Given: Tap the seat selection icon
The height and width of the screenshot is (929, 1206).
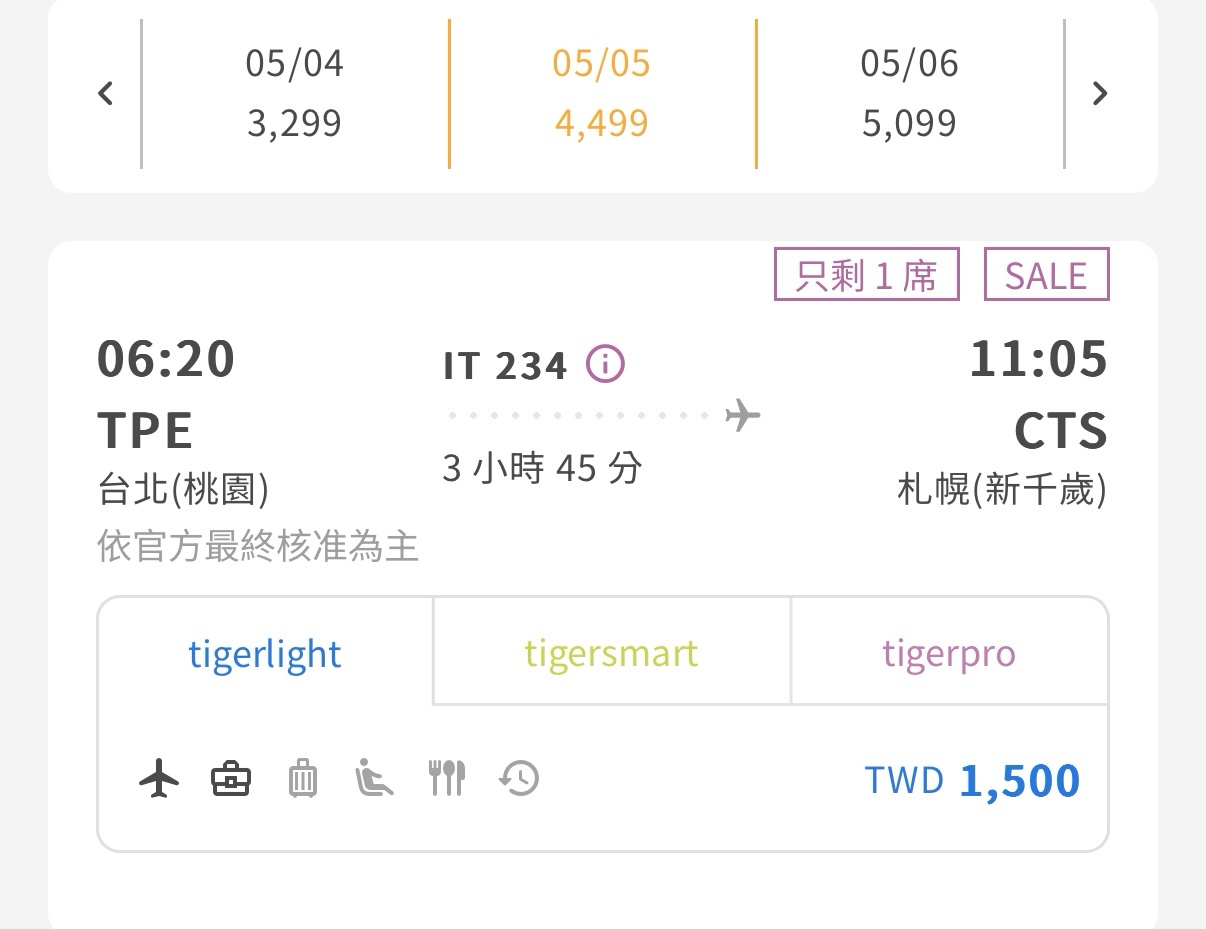Looking at the screenshot, I should (374, 778).
